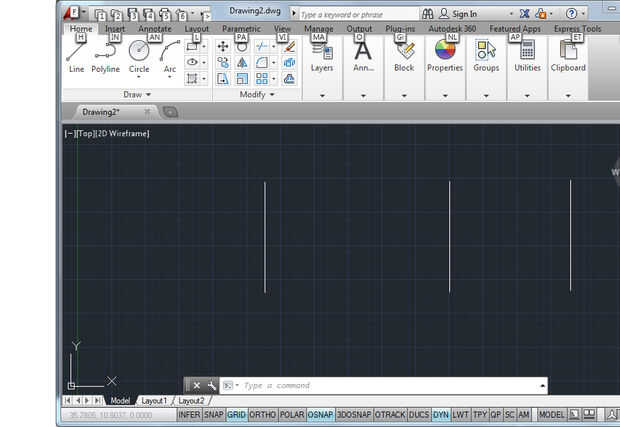Open the Help question mark icon

(x=571, y=14)
